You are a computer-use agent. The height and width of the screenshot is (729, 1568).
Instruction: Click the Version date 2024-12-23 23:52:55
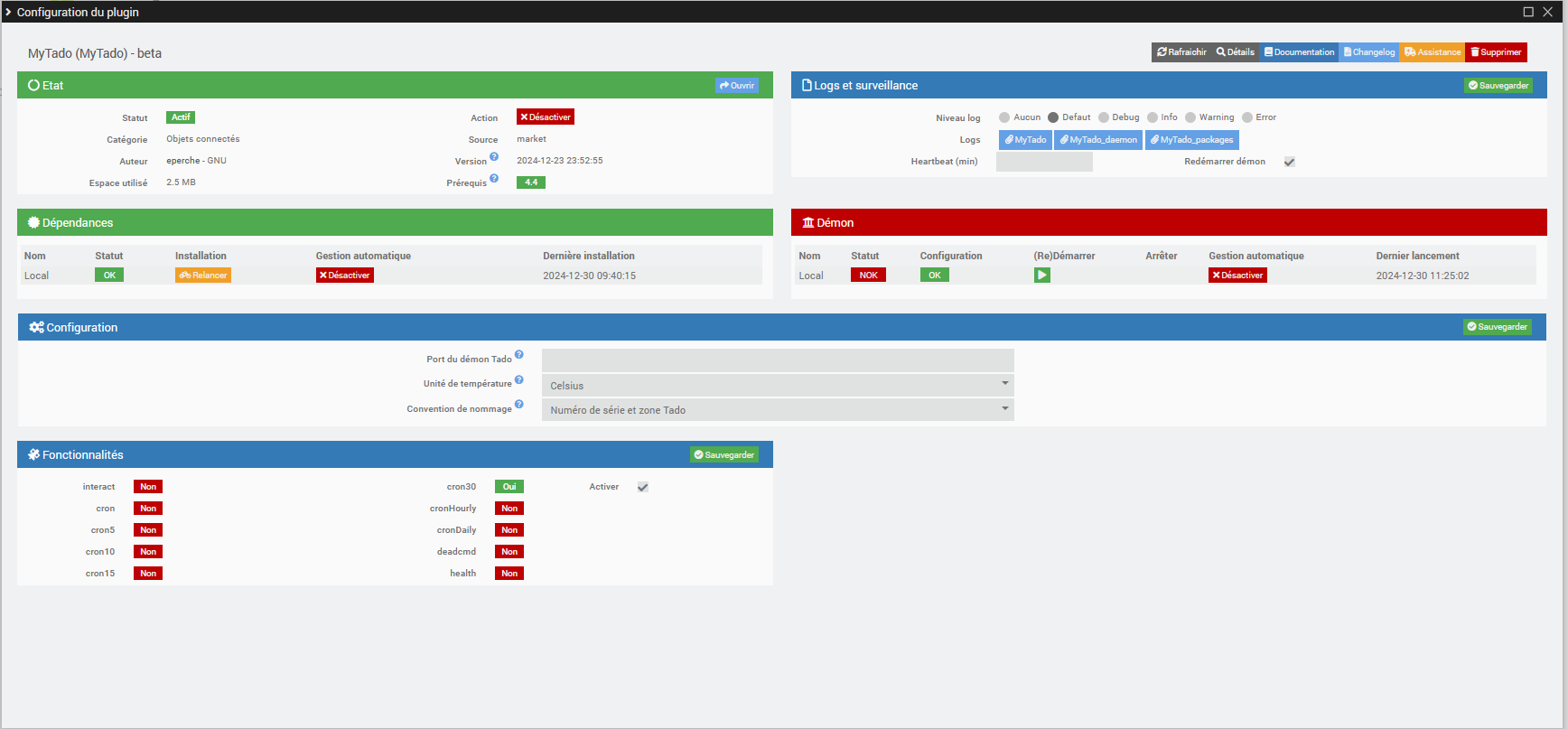(x=560, y=161)
